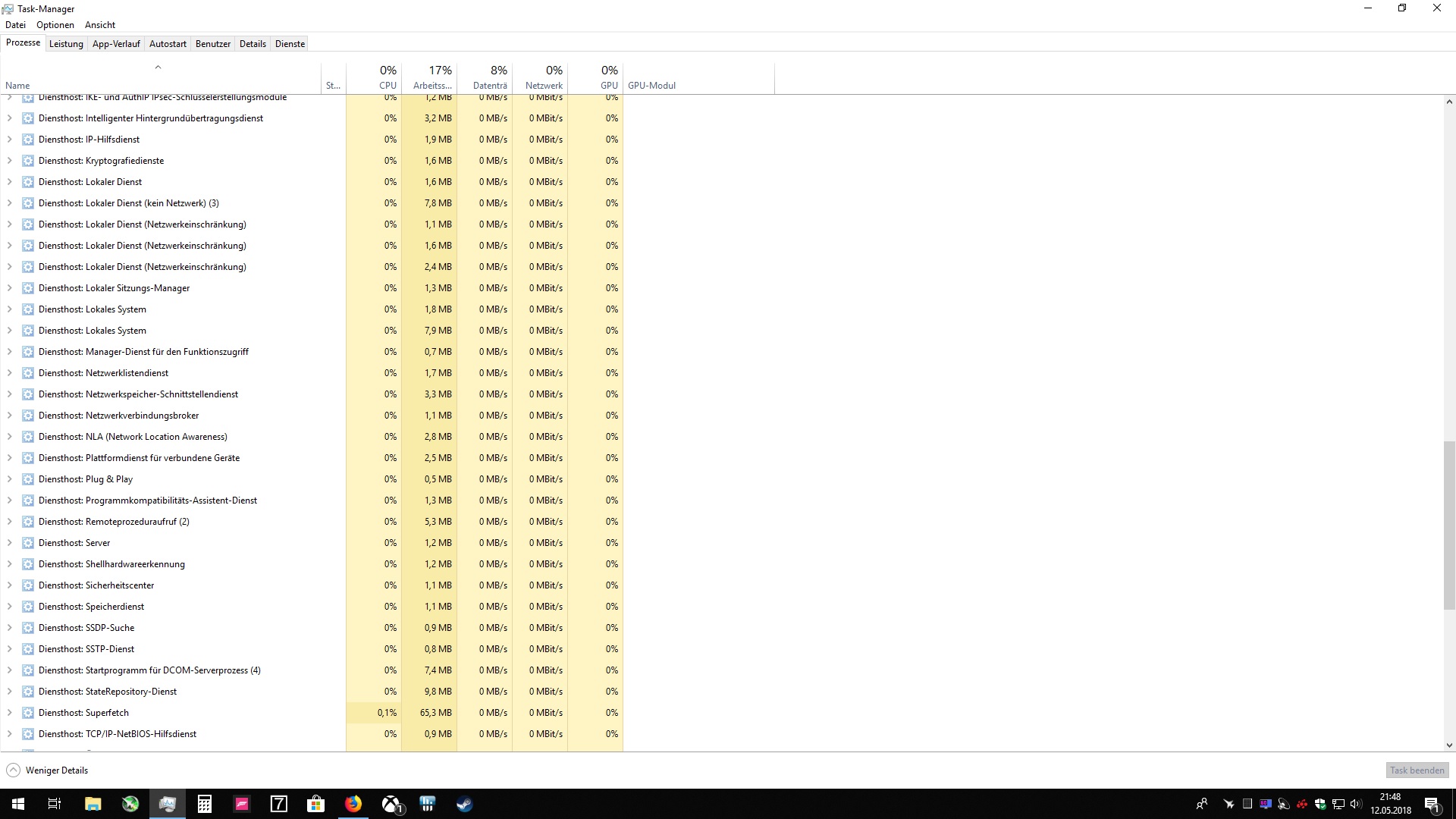Open the notification center icon
Image resolution: width=1456 pixels, height=819 pixels.
pos(1432,804)
